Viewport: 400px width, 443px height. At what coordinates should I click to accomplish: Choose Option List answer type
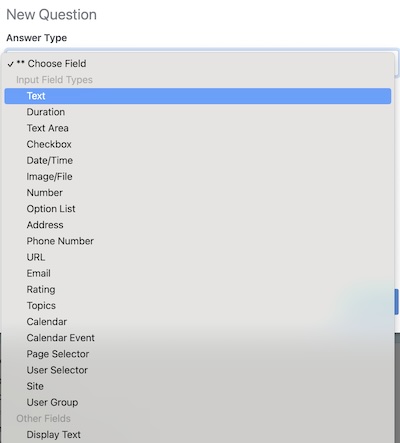coord(198,209)
